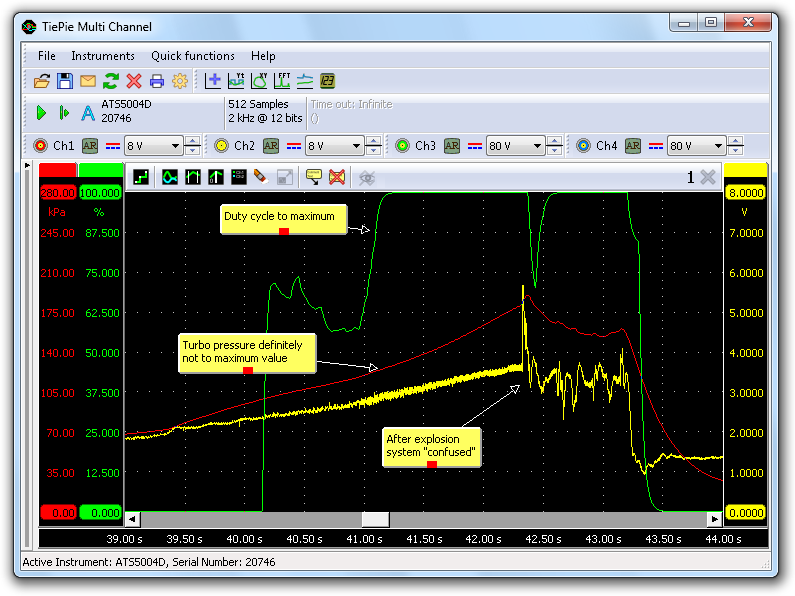Open the Instruments menu

(103, 56)
